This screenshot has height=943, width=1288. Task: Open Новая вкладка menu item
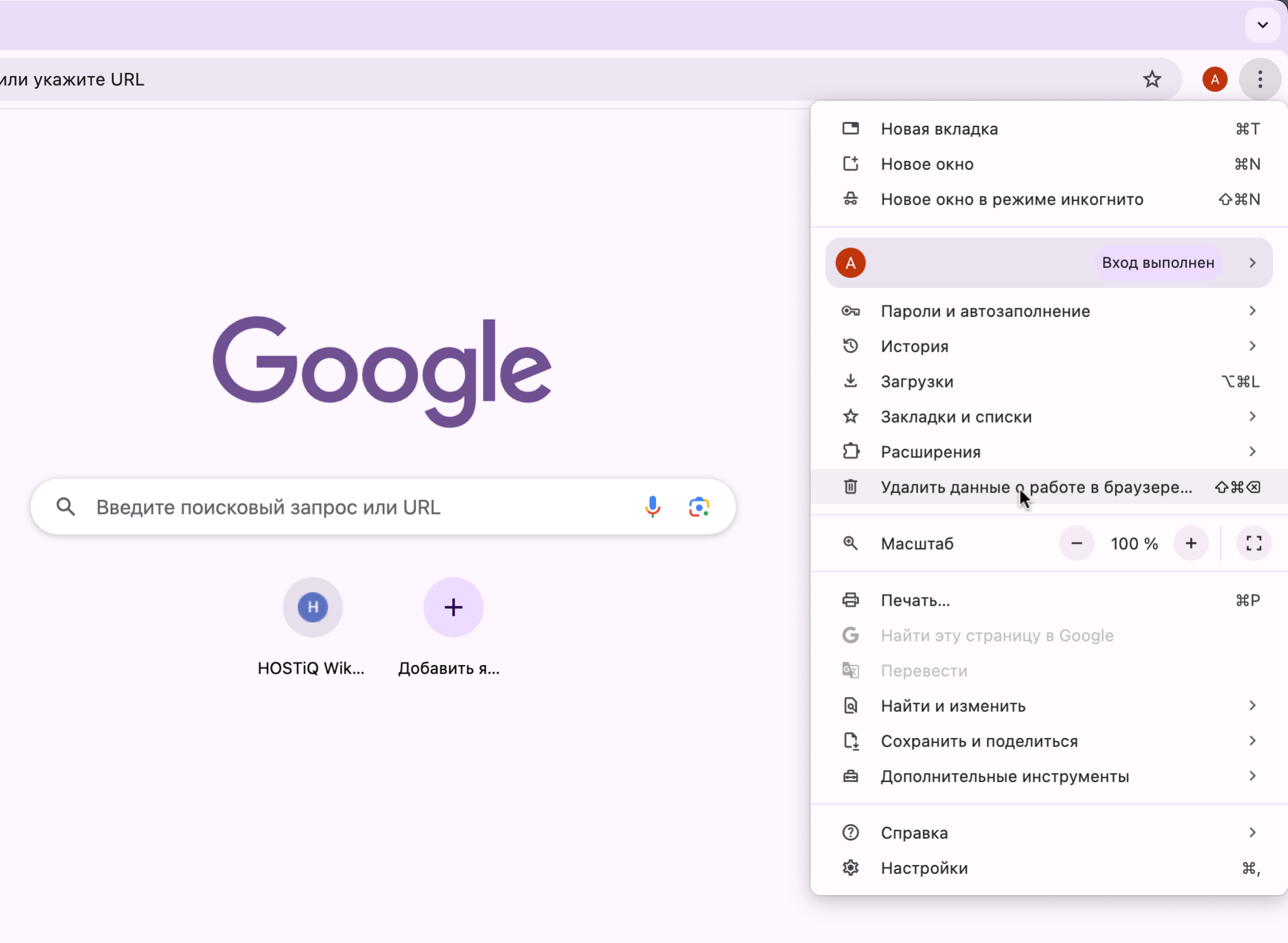click(939, 128)
